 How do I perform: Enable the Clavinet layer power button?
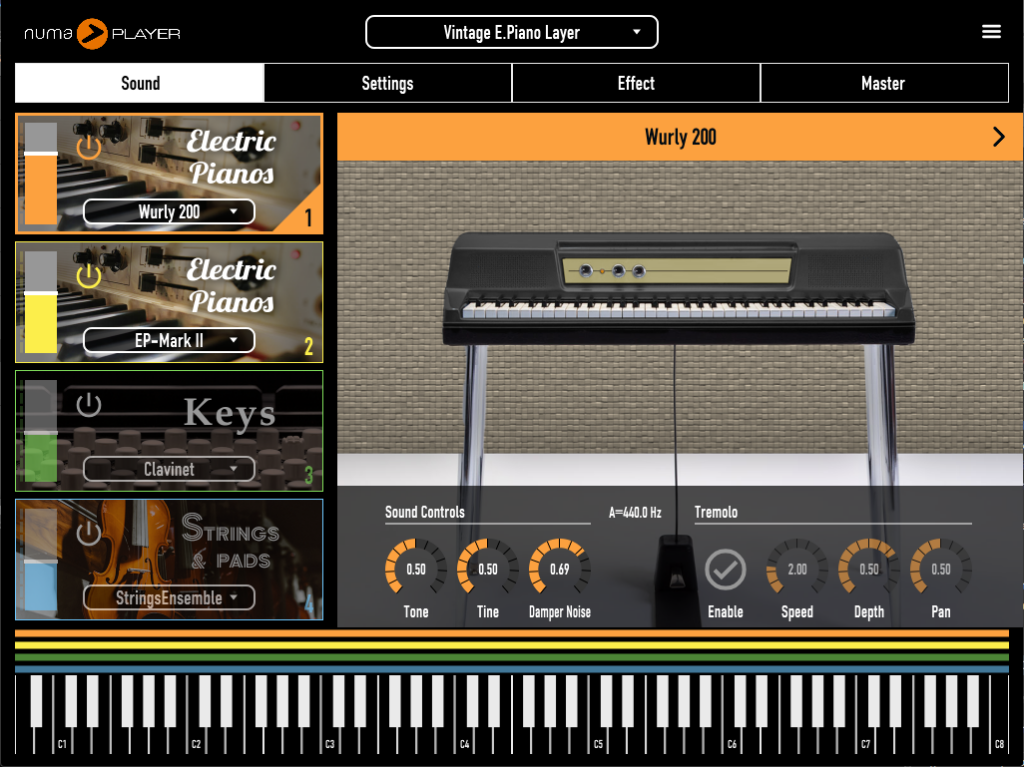click(x=89, y=405)
